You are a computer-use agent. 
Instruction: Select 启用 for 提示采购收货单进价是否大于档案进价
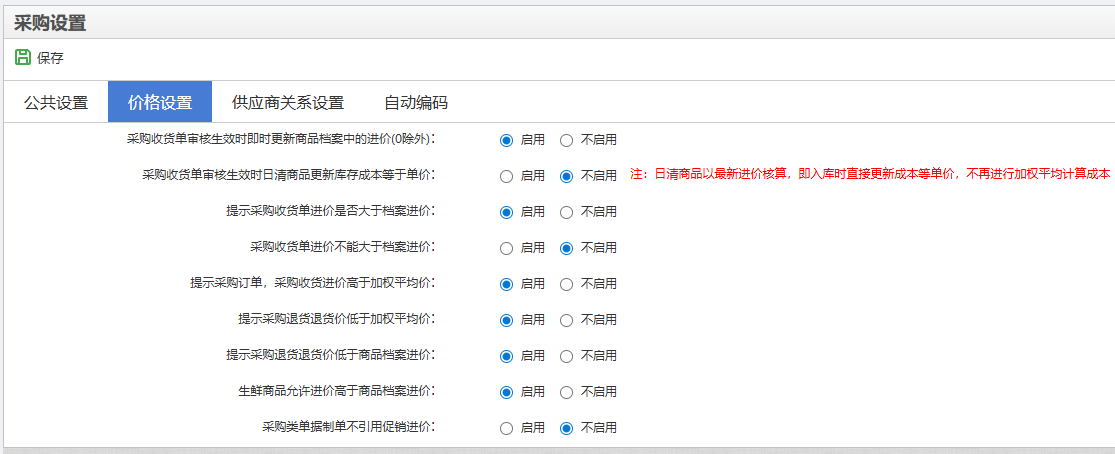[506, 212]
